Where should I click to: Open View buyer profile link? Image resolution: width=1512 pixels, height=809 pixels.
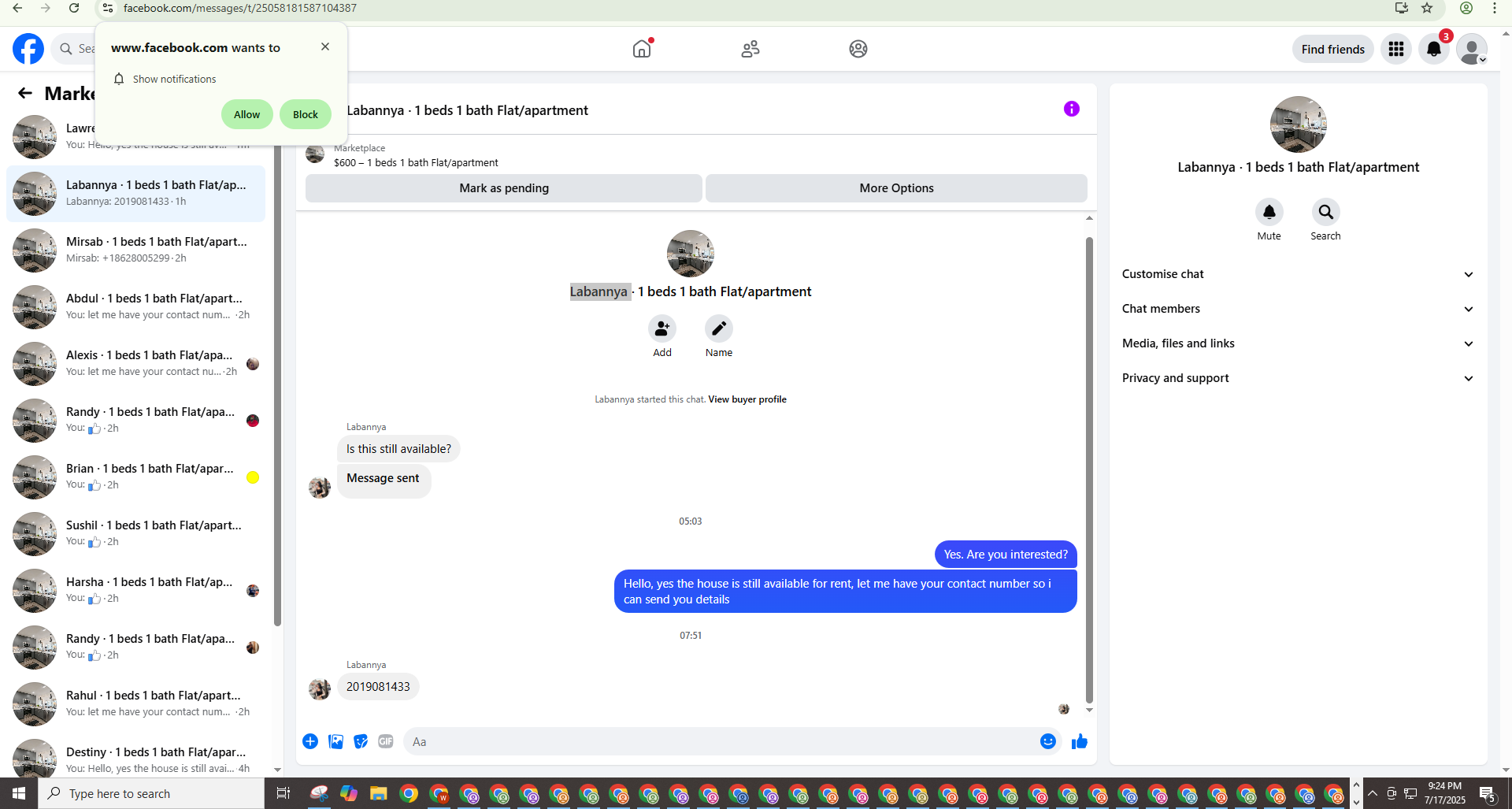747,399
